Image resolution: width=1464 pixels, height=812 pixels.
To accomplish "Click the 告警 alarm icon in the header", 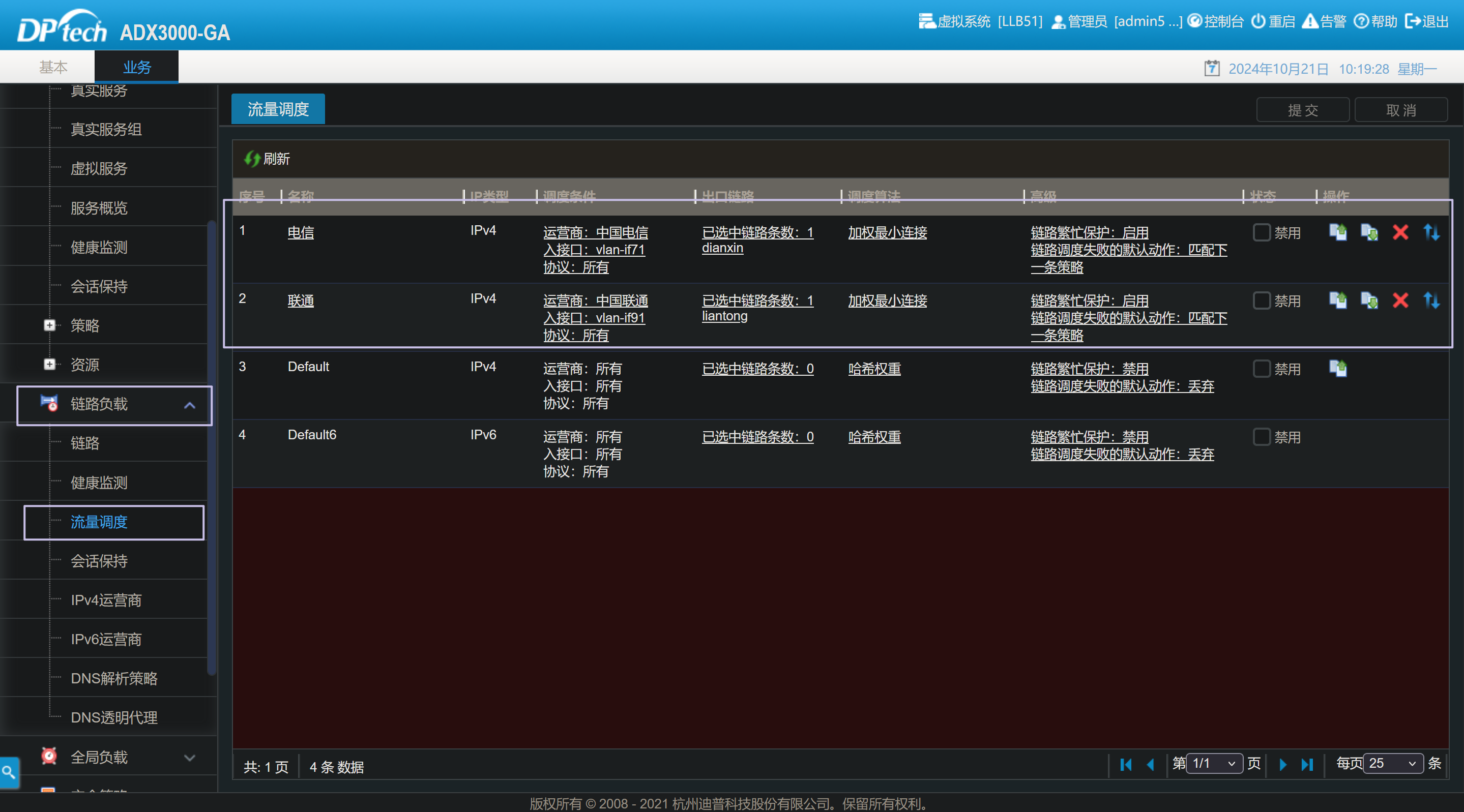I will pyautogui.click(x=1310, y=21).
